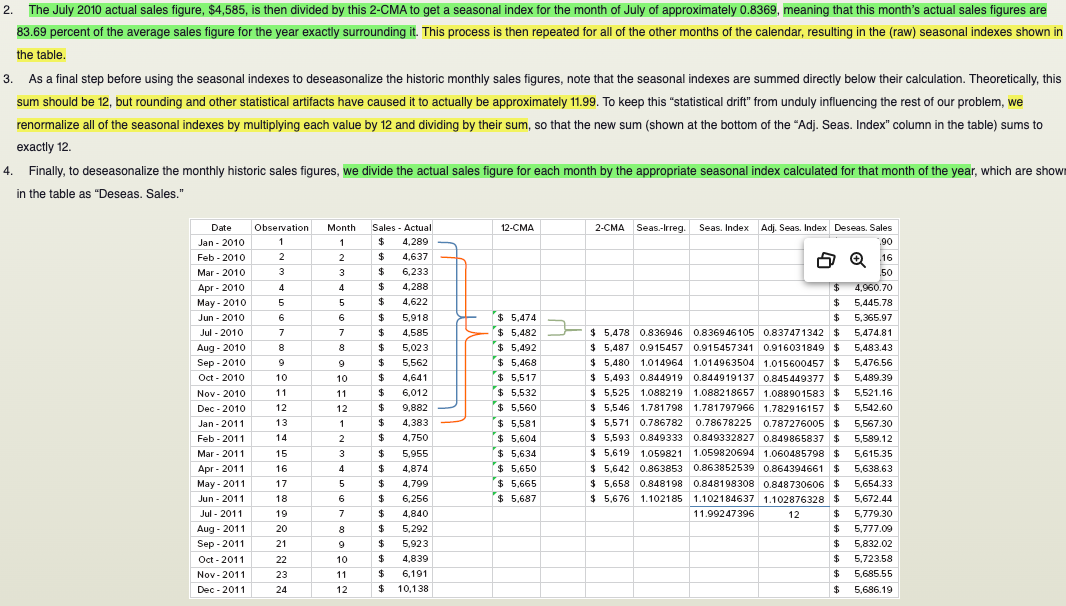Click the Jun 2011 sales value 6,256
Viewport: 1066px width, 606px height.
point(415,499)
